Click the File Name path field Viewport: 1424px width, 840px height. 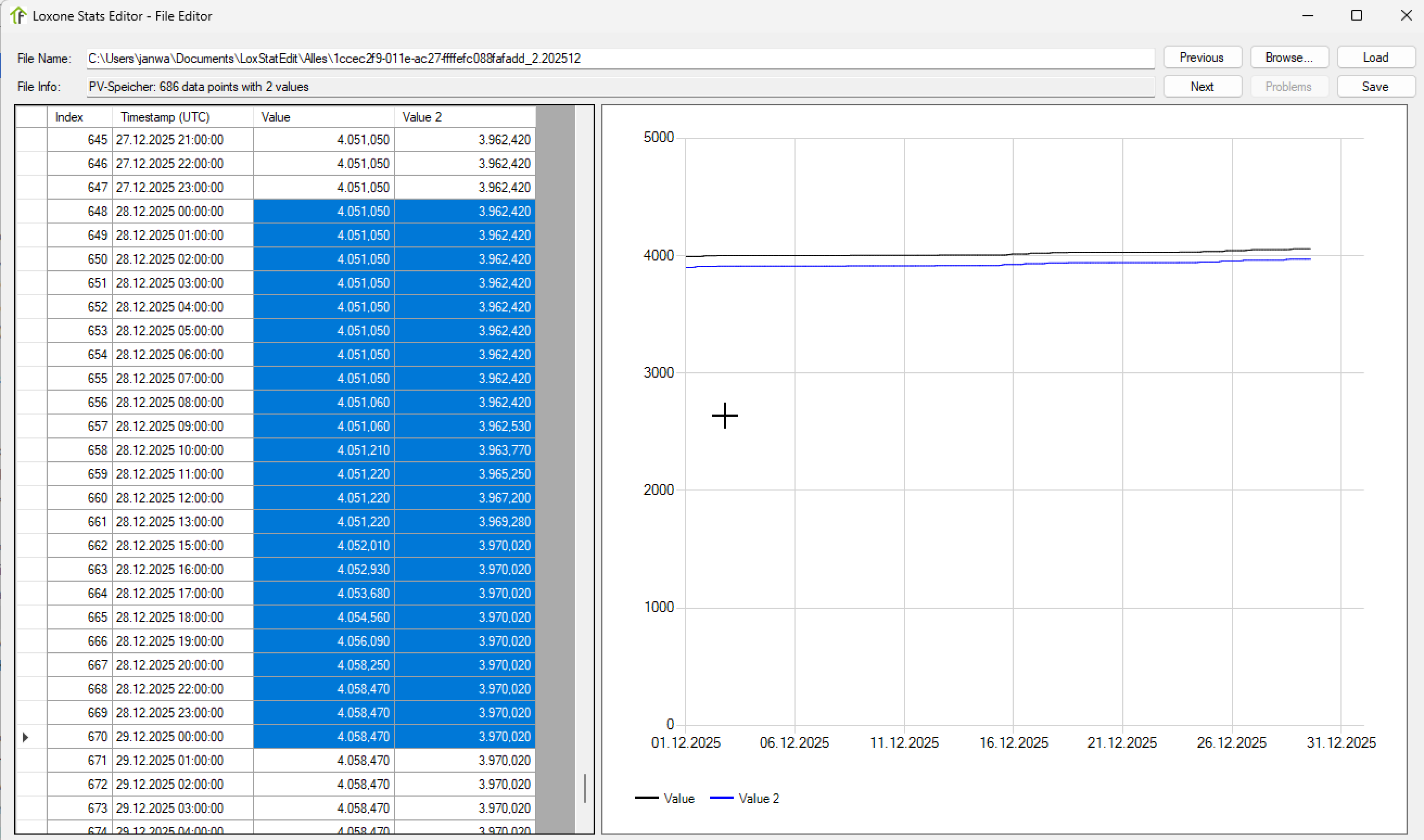click(x=620, y=58)
